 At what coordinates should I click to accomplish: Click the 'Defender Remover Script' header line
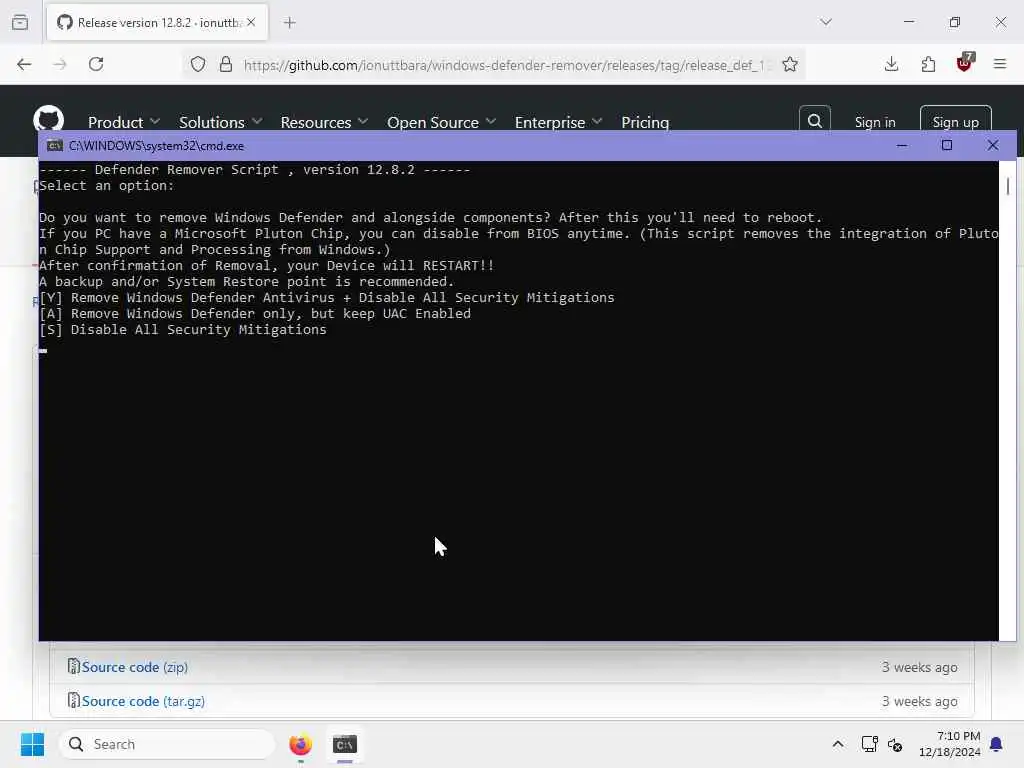[255, 170]
